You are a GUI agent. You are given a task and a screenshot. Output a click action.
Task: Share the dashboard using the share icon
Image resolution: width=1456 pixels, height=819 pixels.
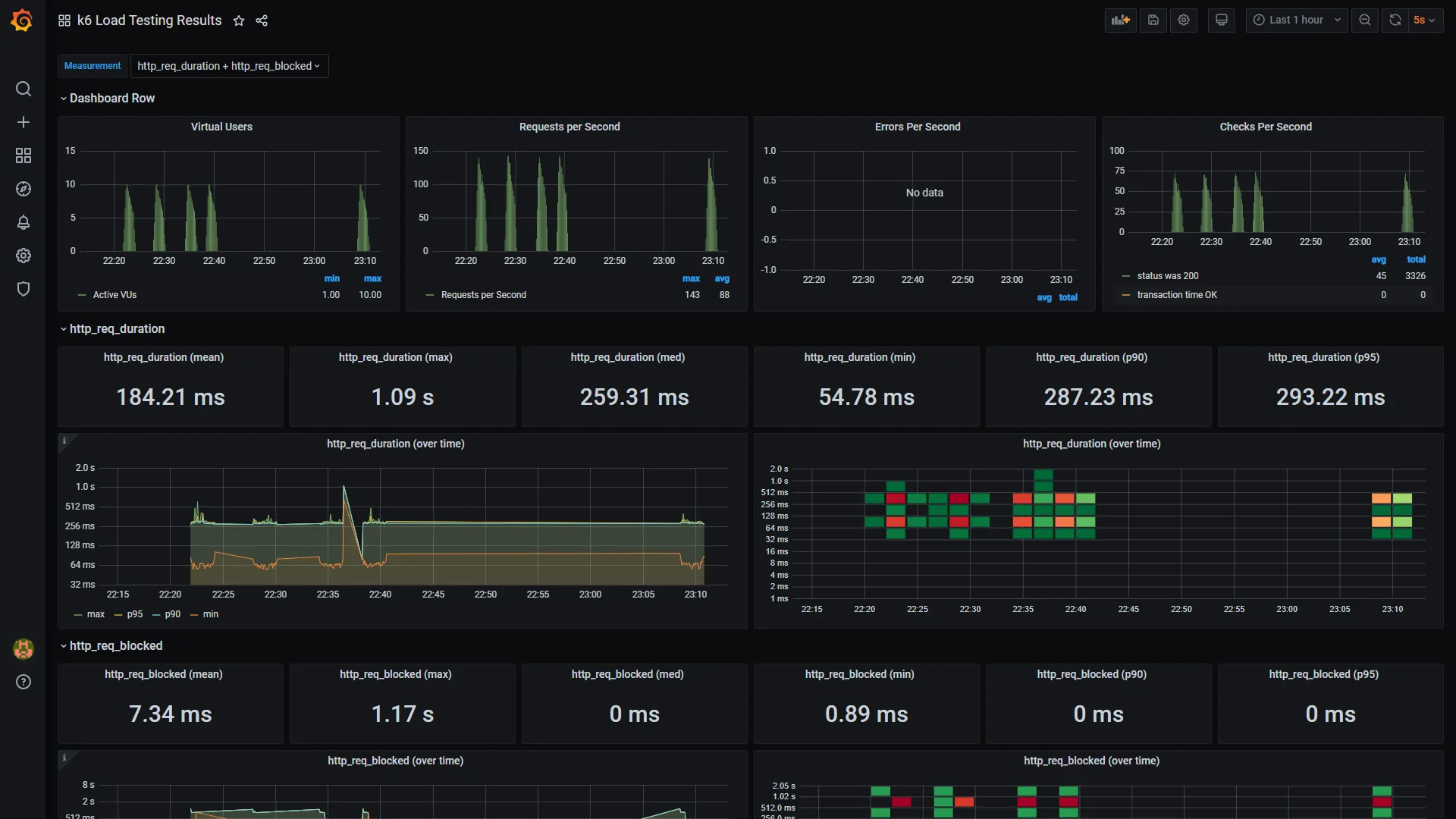click(262, 20)
